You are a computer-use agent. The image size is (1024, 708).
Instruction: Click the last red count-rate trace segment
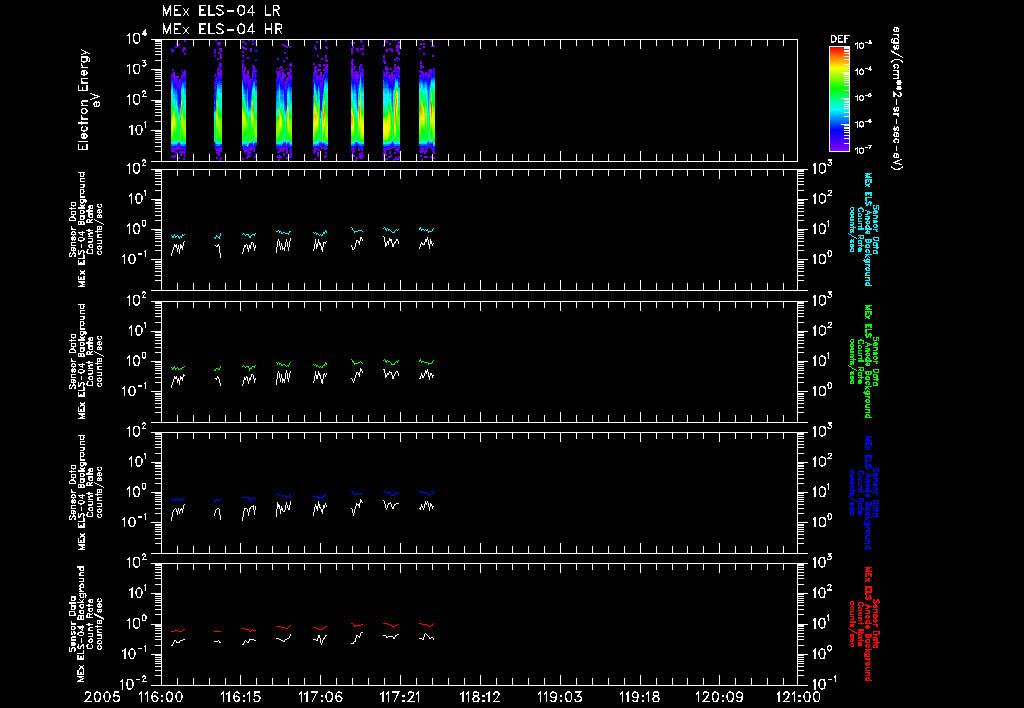tap(426, 625)
